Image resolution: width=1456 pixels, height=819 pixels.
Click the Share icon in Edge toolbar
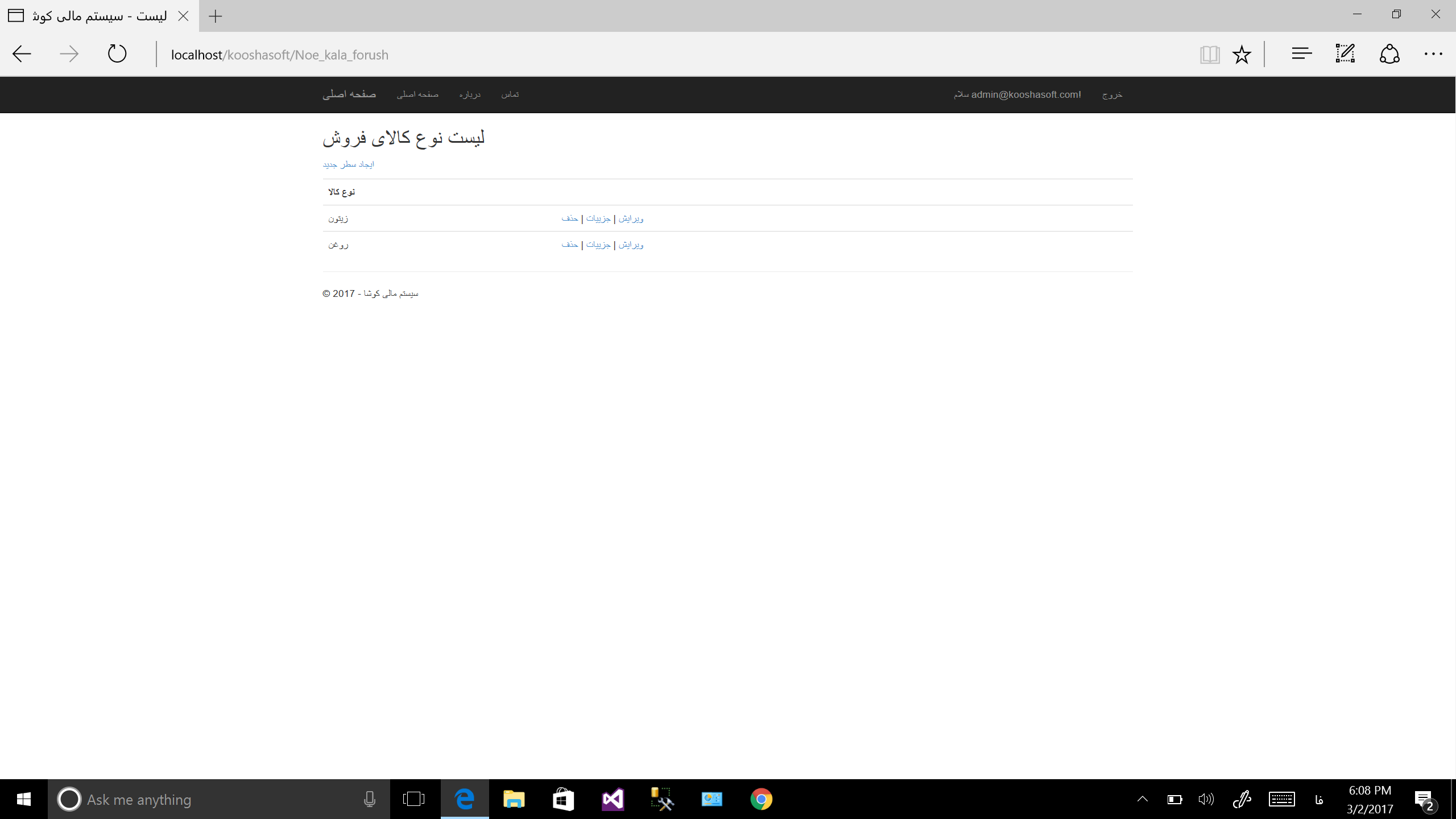point(1389,54)
